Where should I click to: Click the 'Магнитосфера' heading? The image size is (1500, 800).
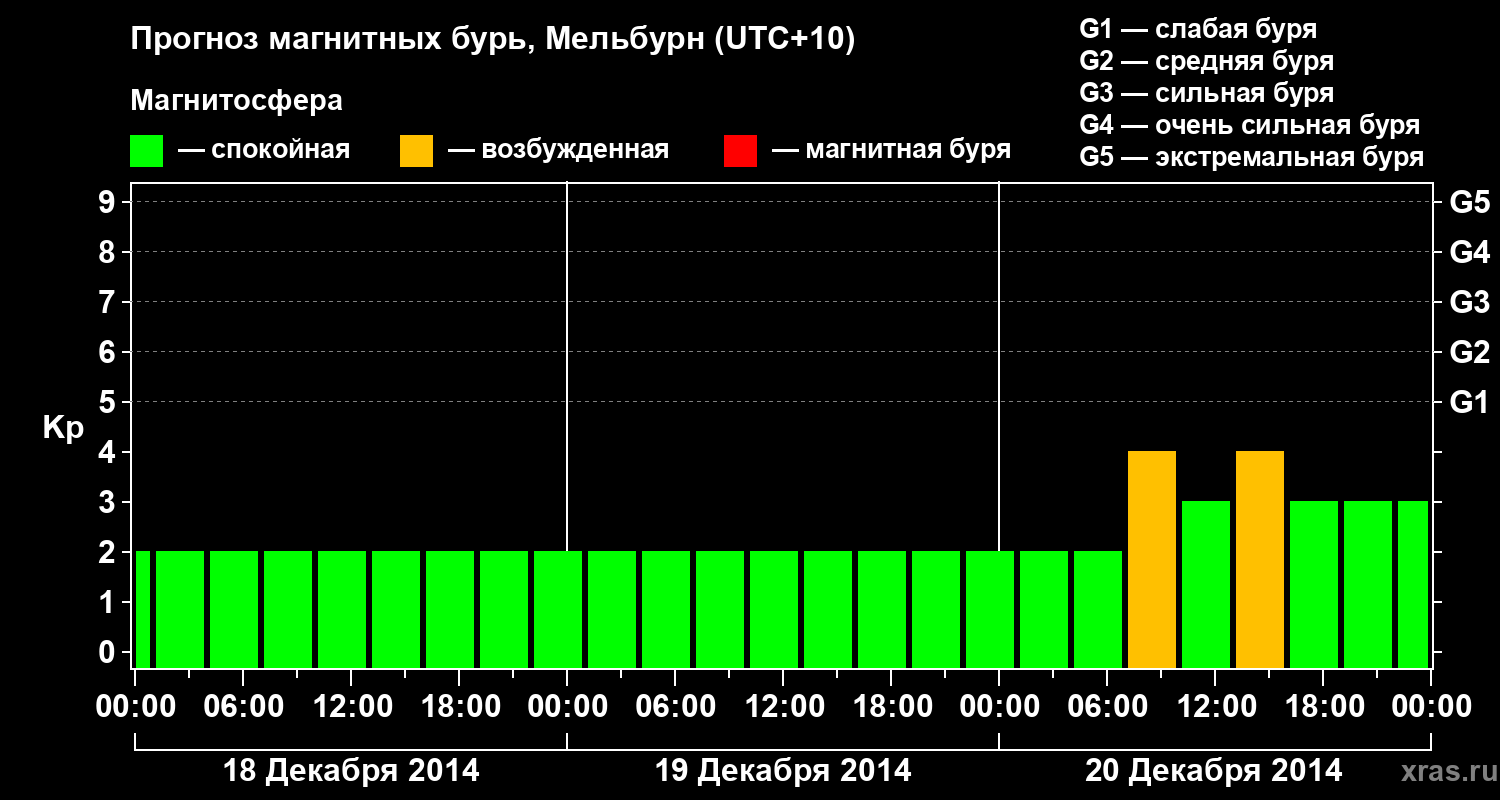(237, 101)
